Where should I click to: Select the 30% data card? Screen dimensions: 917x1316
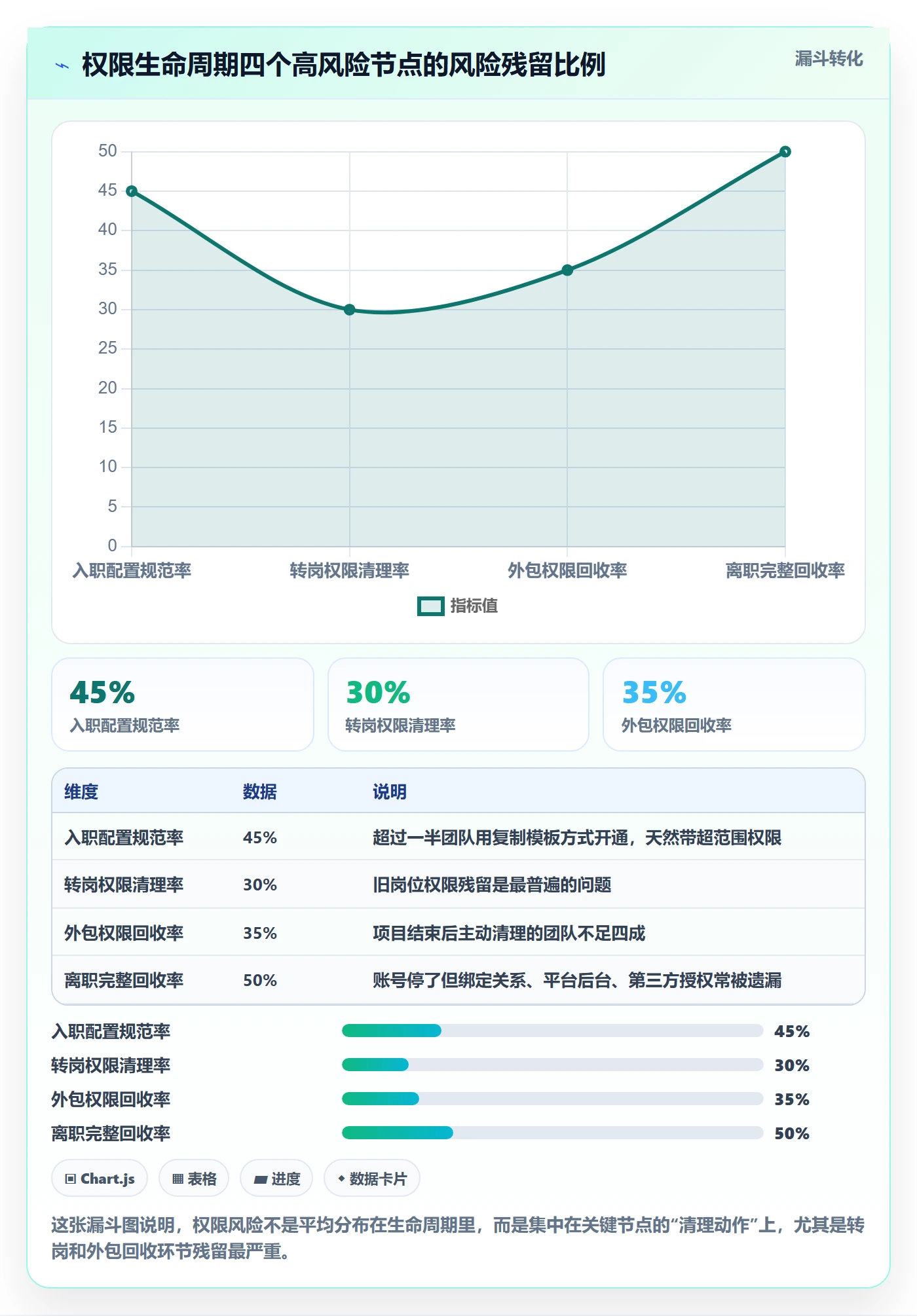pos(458,704)
